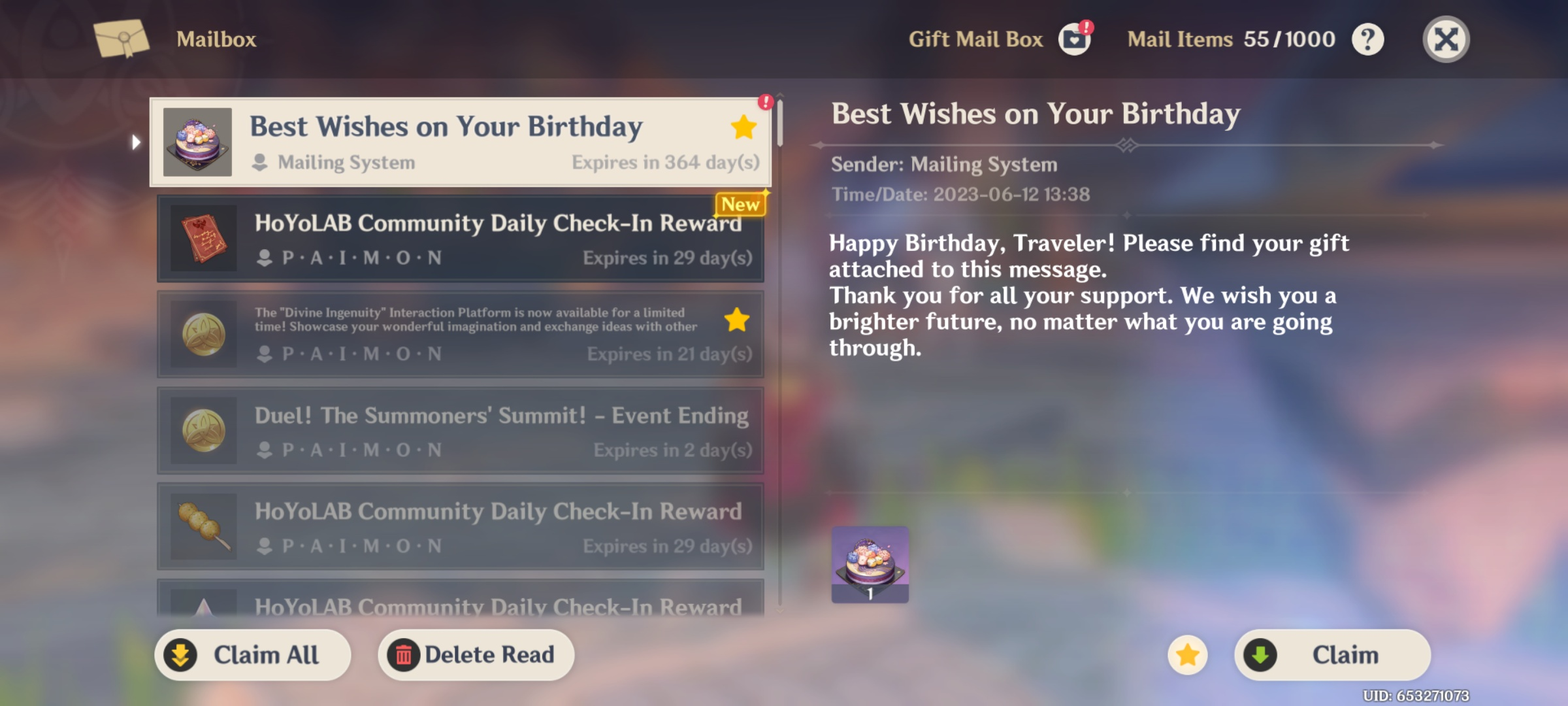
Task: Open the mailbox help question mark
Action: tap(1367, 40)
